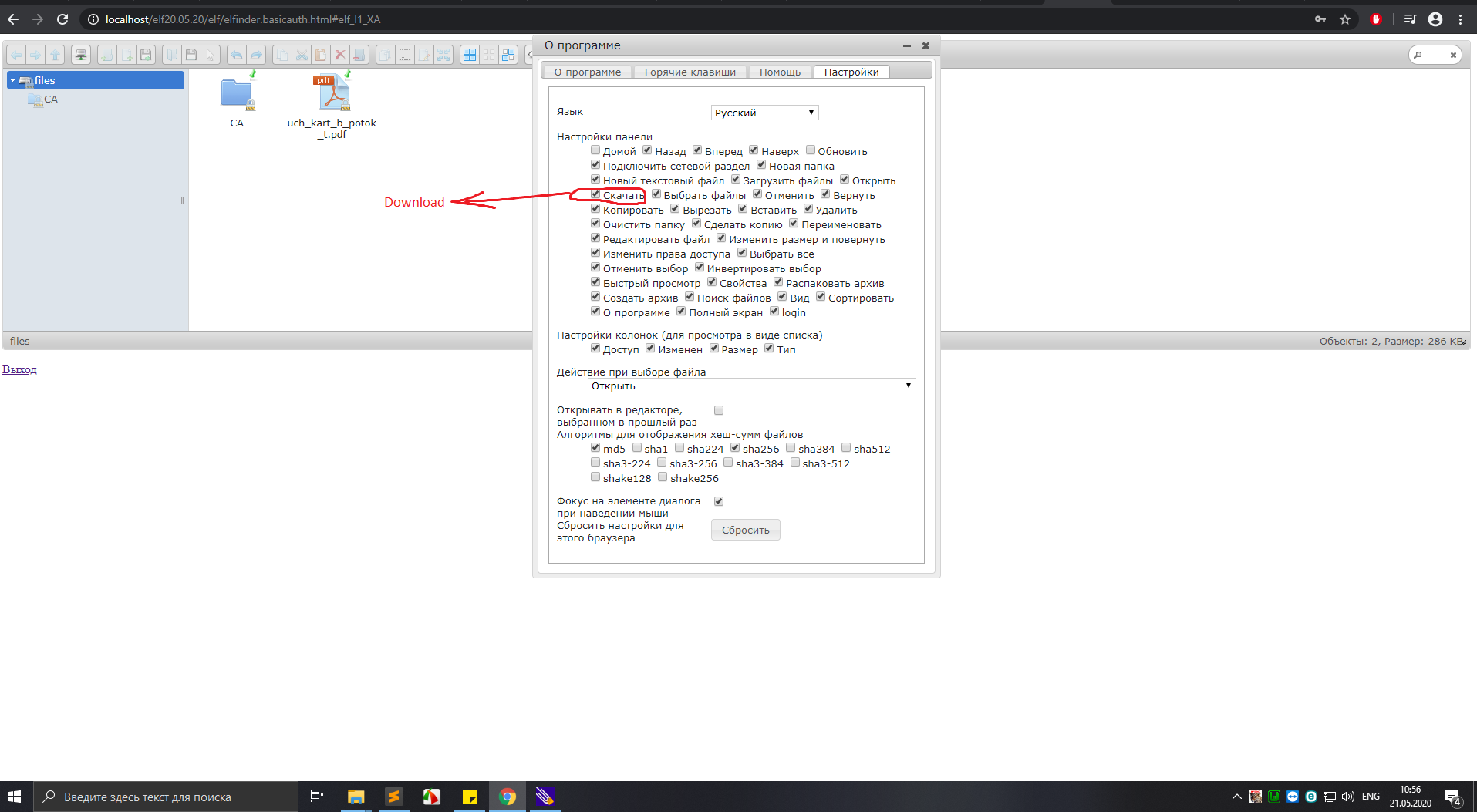Open the Язык language dropdown

(764, 112)
